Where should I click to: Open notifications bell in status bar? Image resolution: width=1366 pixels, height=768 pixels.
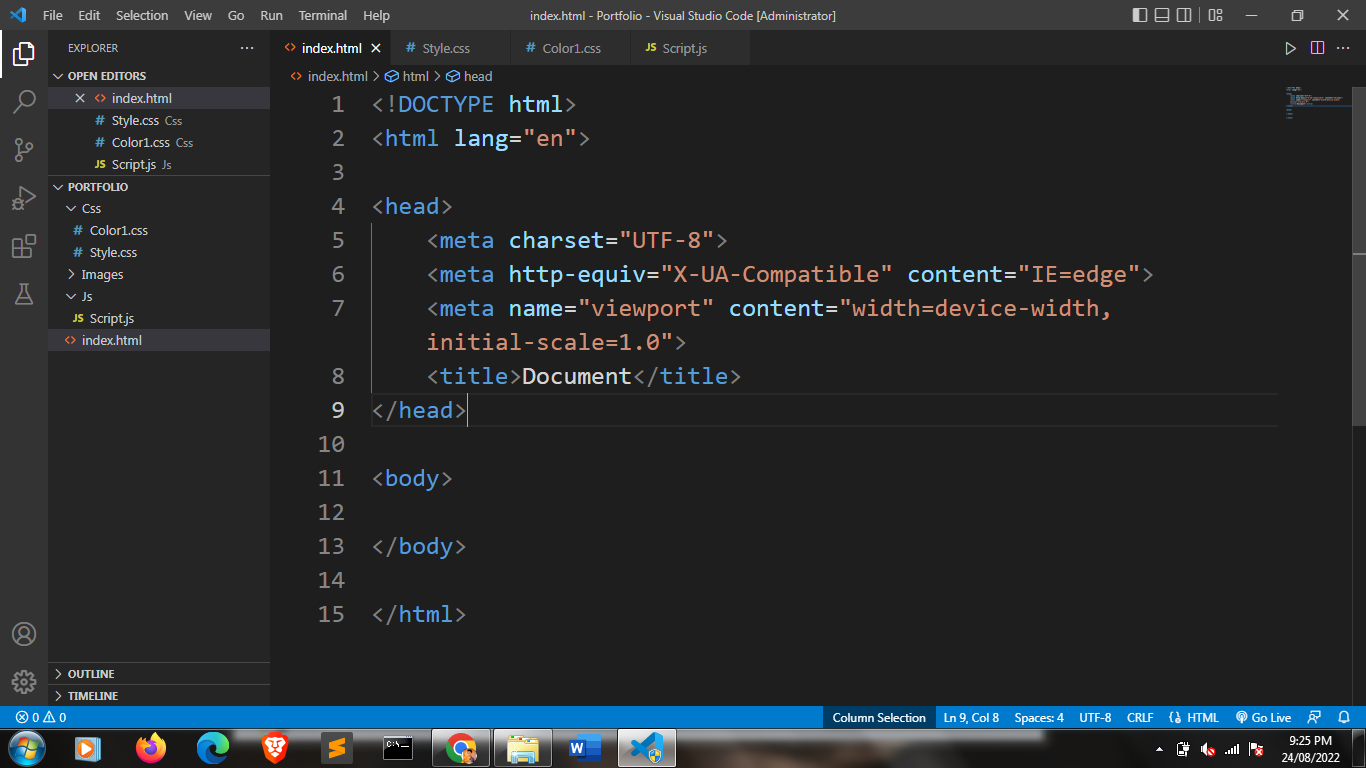click(x=1345, y=717)
